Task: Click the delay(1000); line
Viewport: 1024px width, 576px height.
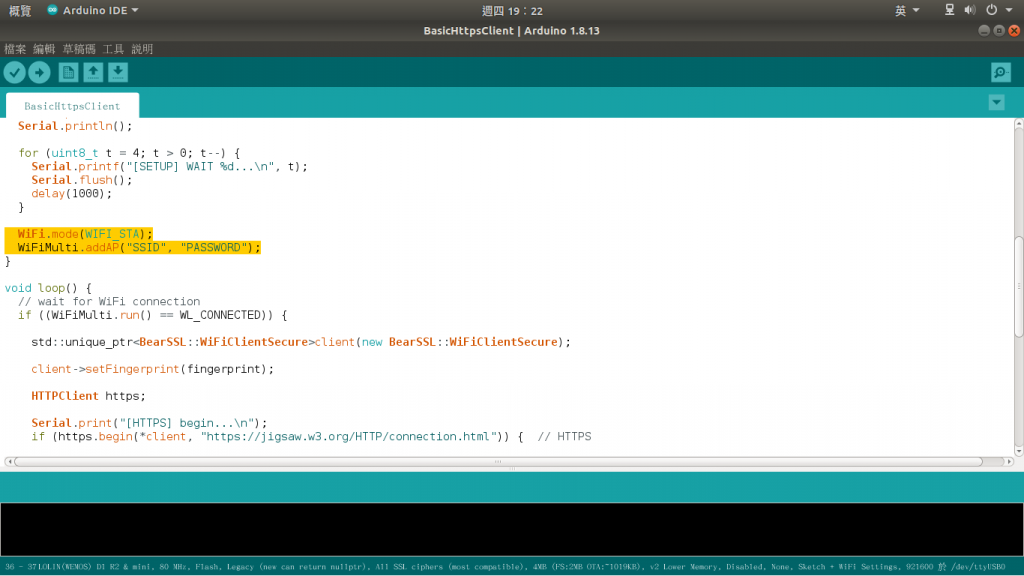Action: click(x=72, y=193)
